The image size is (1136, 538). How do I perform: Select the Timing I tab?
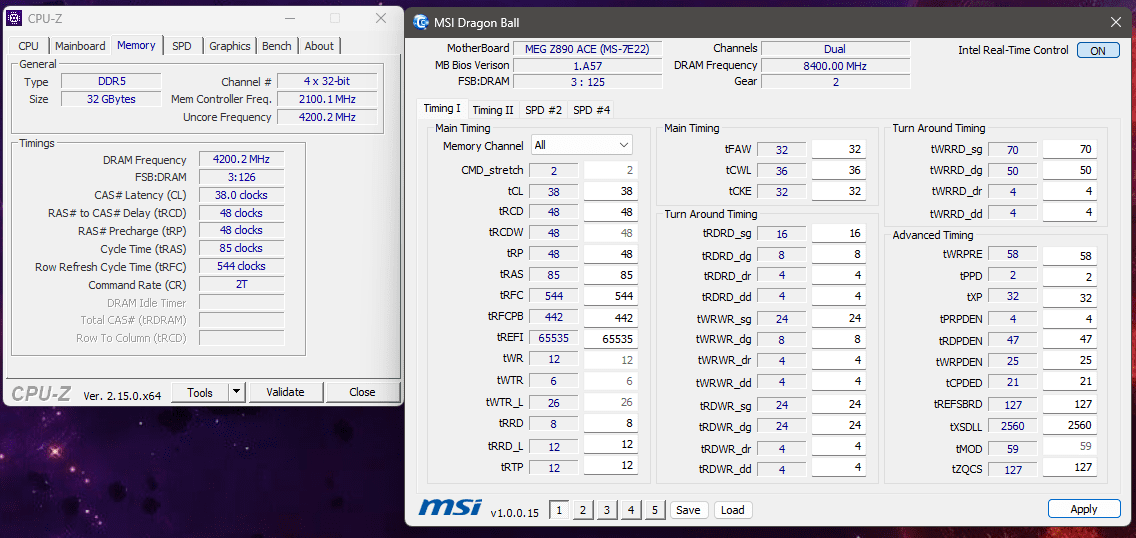(442, 109)
